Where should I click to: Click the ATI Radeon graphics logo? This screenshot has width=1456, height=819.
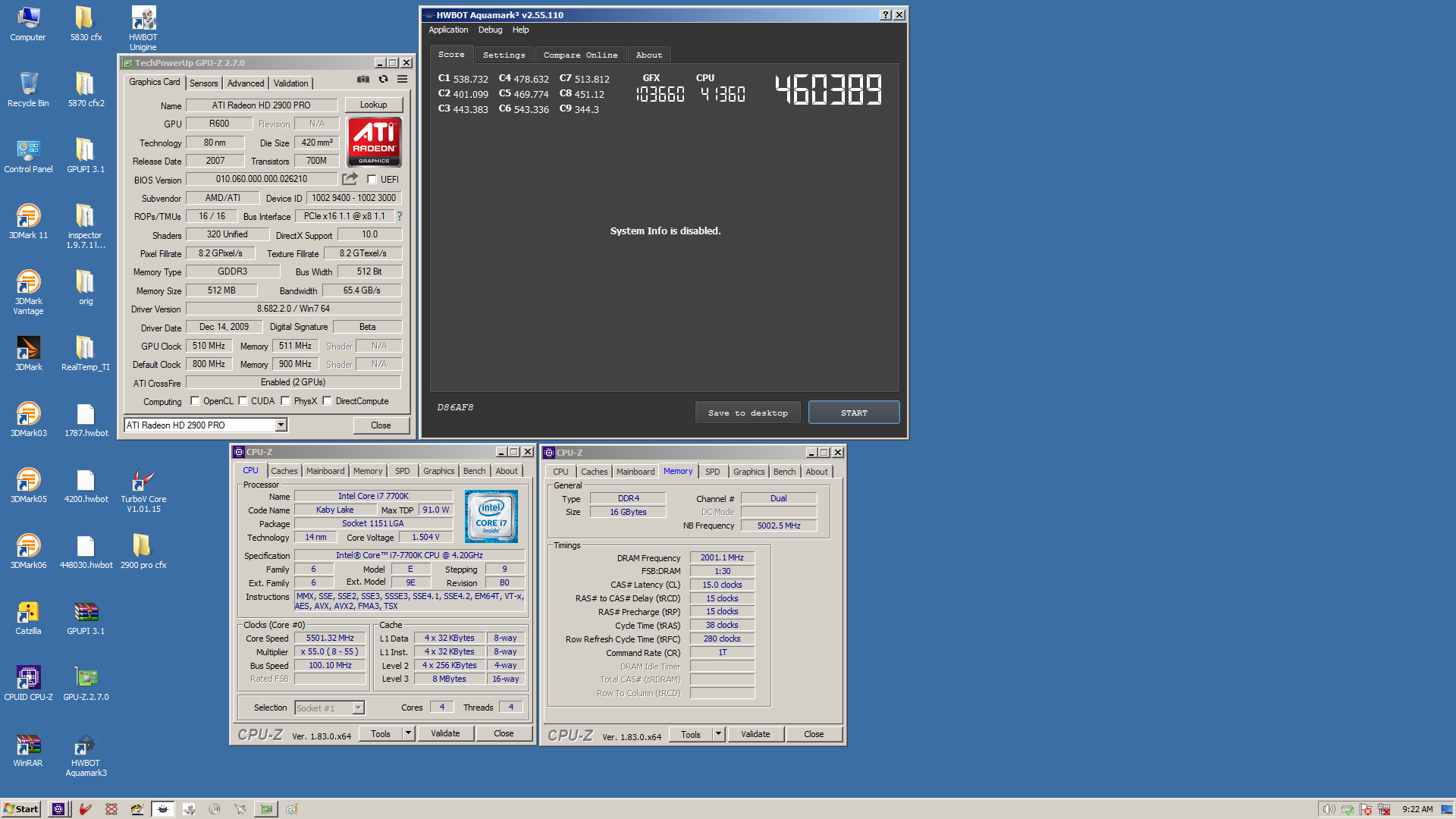(374, 142)
